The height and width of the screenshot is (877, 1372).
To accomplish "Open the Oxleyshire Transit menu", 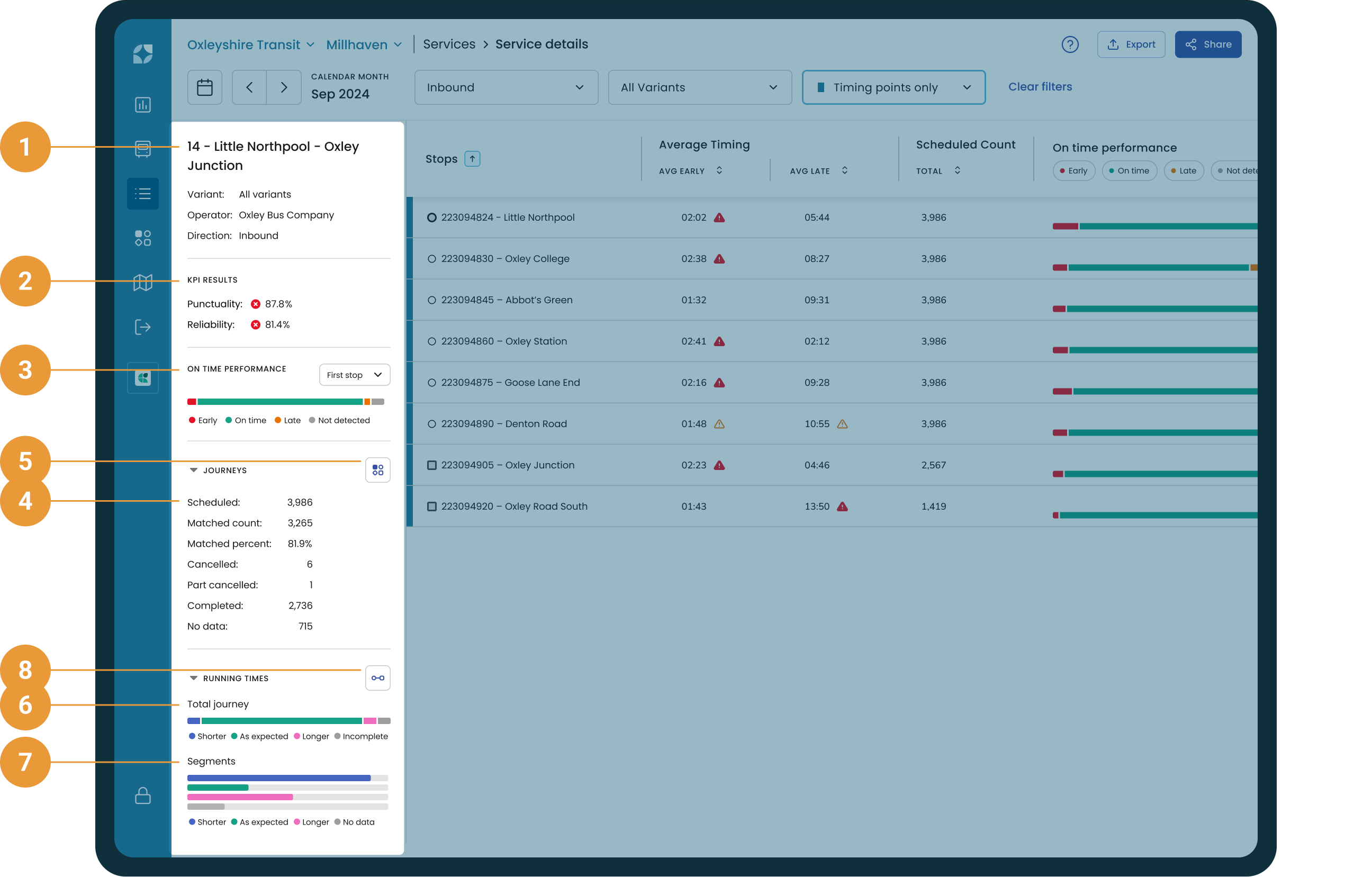I will [x=250, y=44].
